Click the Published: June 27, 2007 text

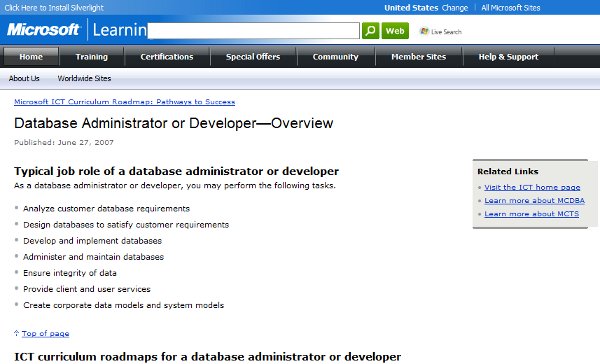click(64, 142)
